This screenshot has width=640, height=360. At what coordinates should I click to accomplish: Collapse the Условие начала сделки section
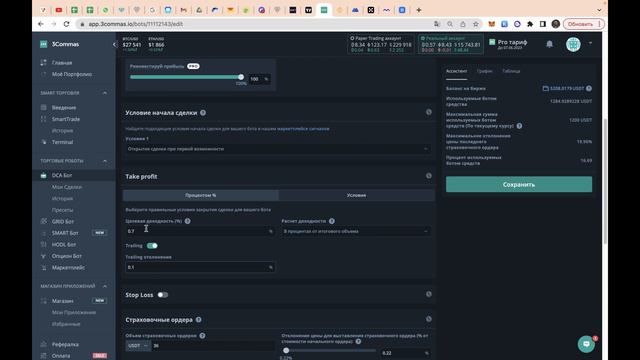pyautogui.click(x=429, y=112)
